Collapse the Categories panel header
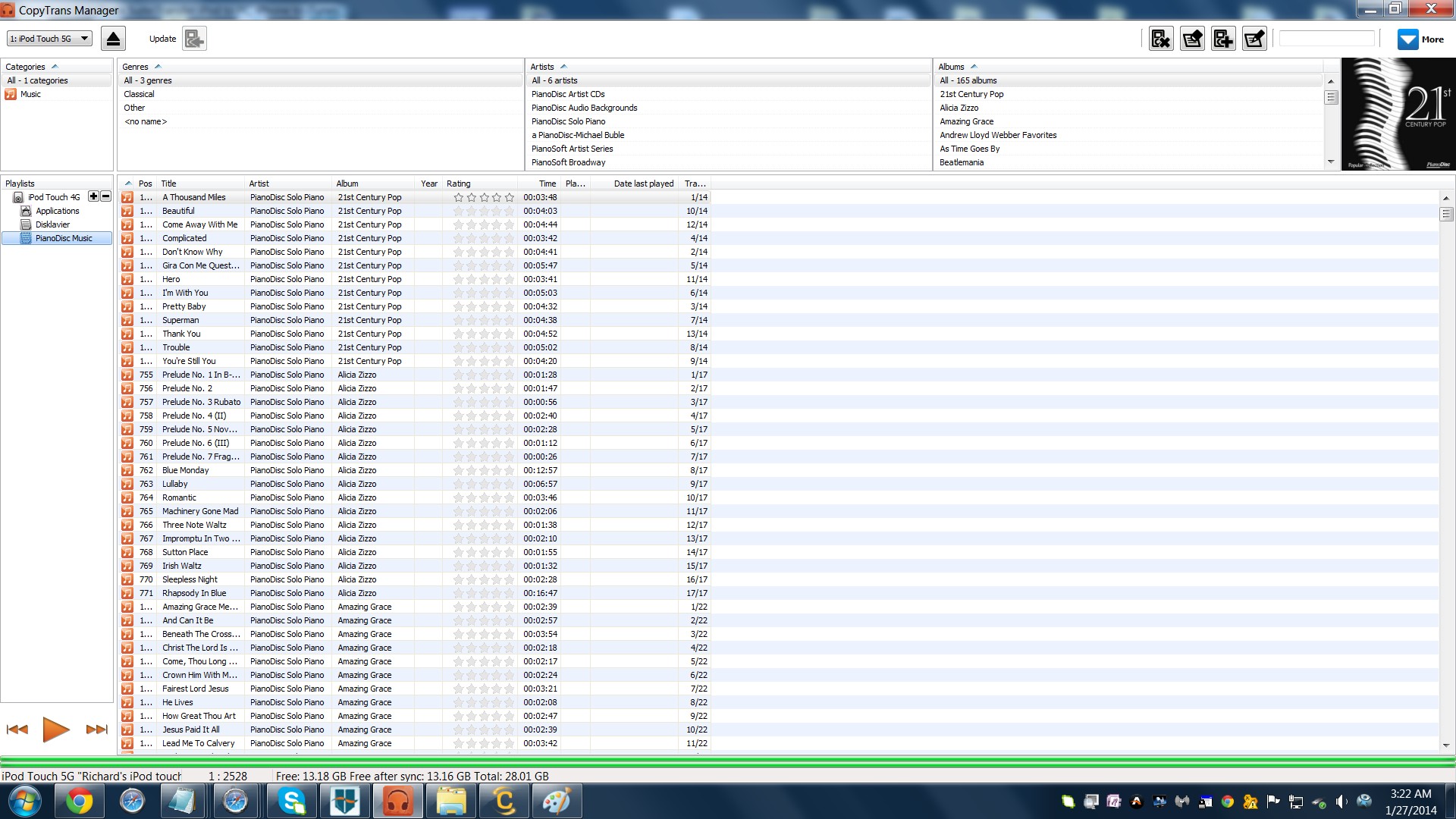1456x819 pixels. click(55, 67)
